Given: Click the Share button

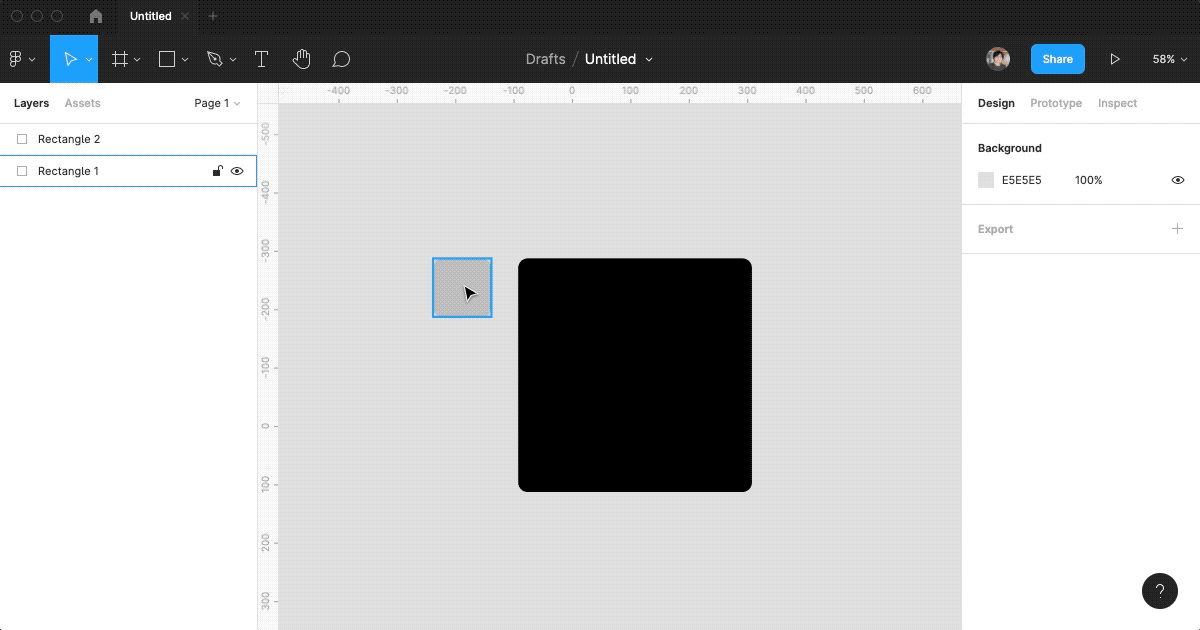Looking at the screenshot, I should (1057, 59).
